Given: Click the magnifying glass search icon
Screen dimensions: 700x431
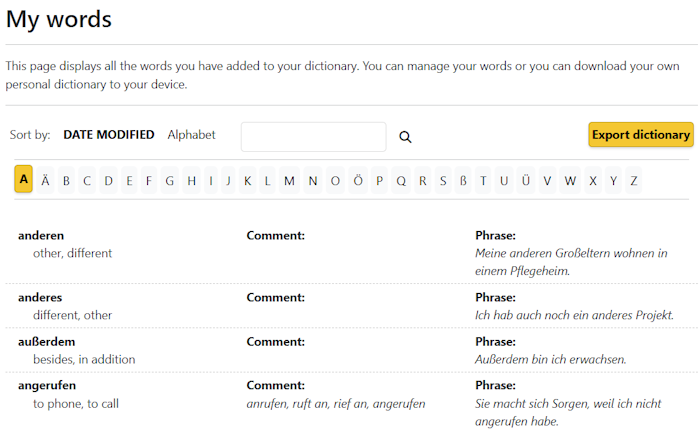Looking at the screenshot, I should (405, 137).
